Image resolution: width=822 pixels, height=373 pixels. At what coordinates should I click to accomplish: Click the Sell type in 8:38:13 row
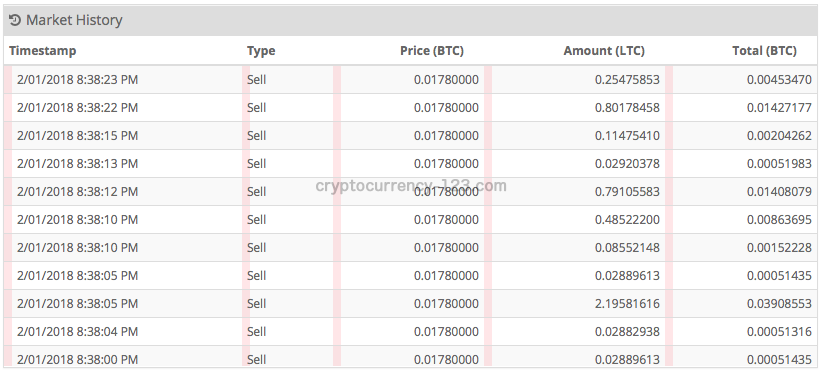click(x=256, y=163)
